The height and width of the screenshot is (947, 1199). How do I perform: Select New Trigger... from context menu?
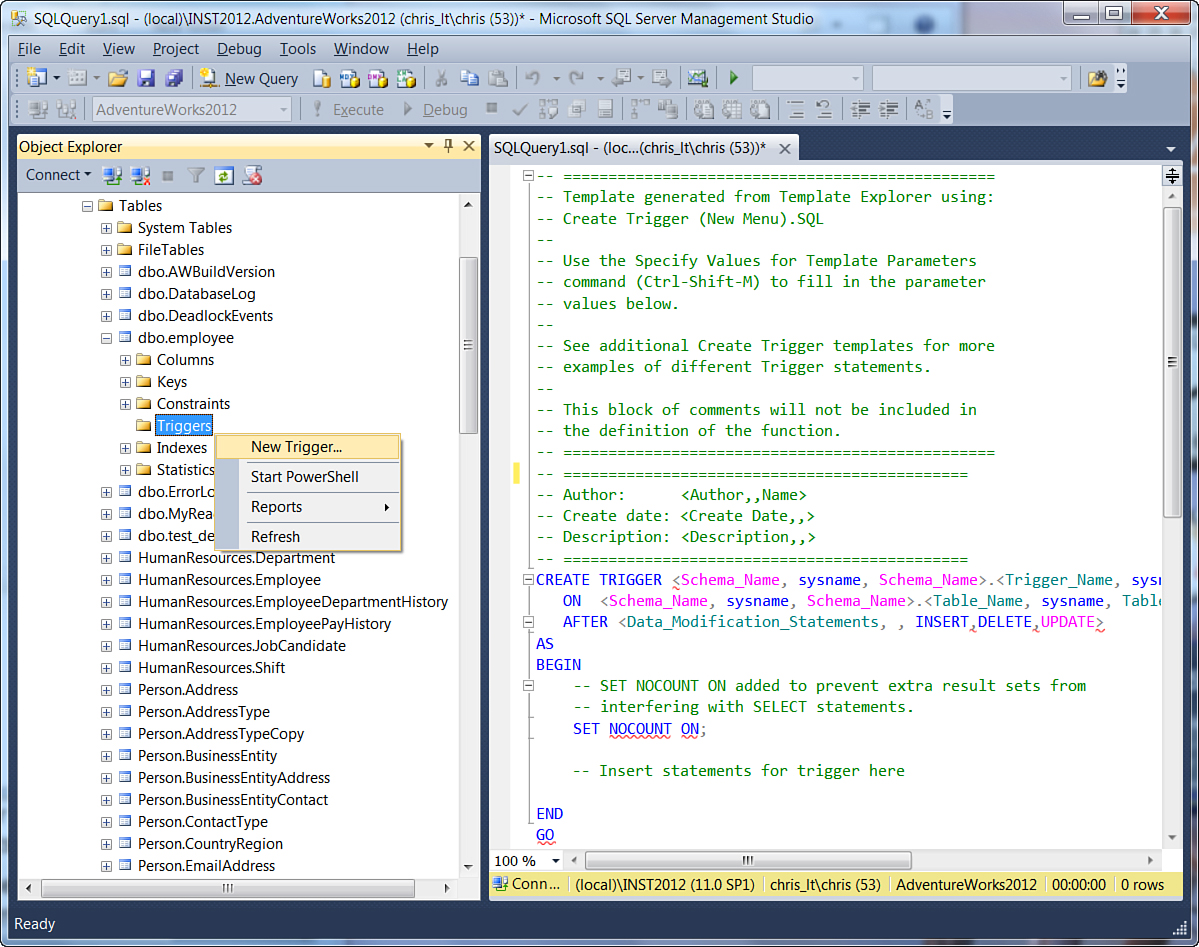point(296,447)
